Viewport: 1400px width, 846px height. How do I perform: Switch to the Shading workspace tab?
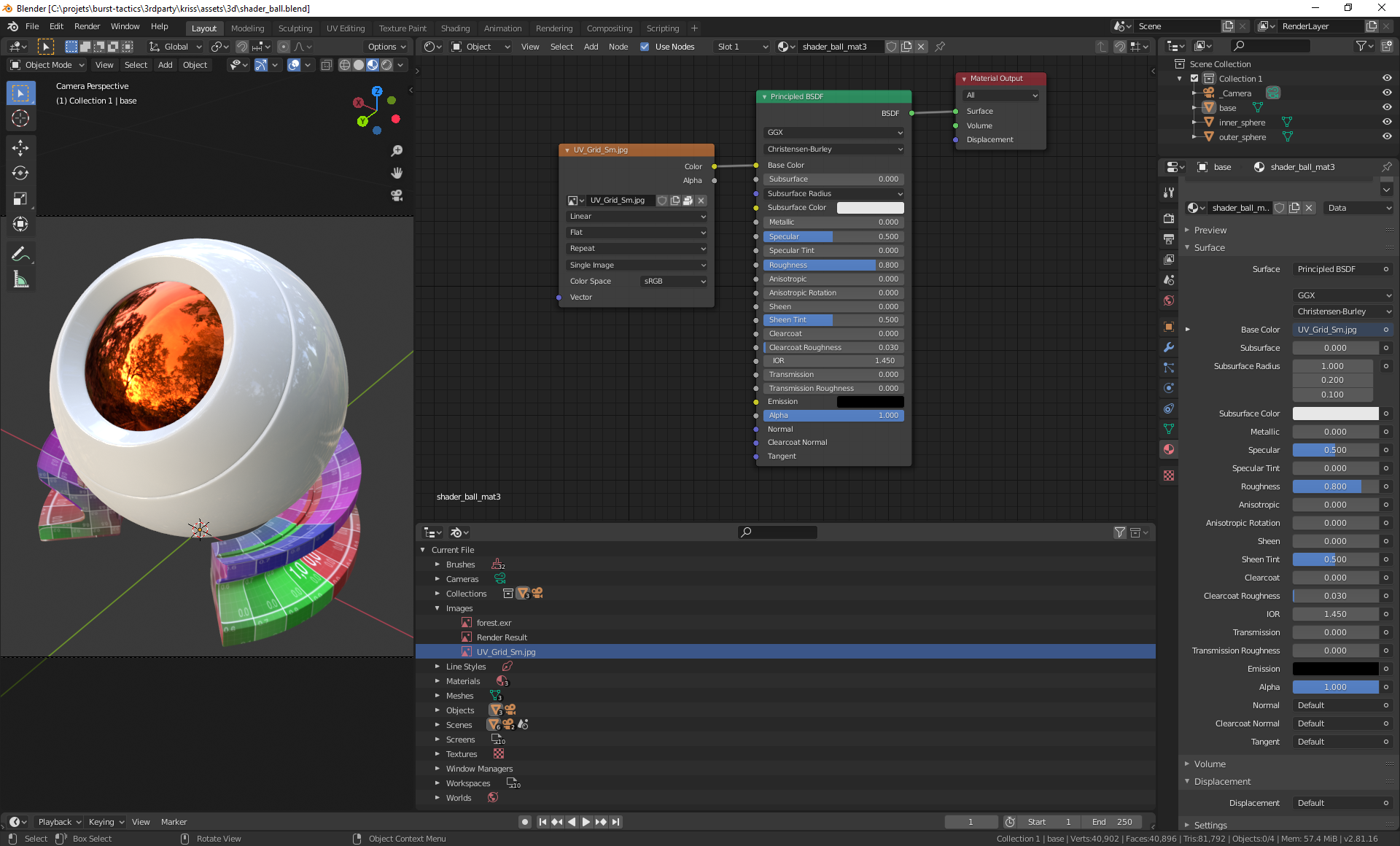[x=455, y=28]
